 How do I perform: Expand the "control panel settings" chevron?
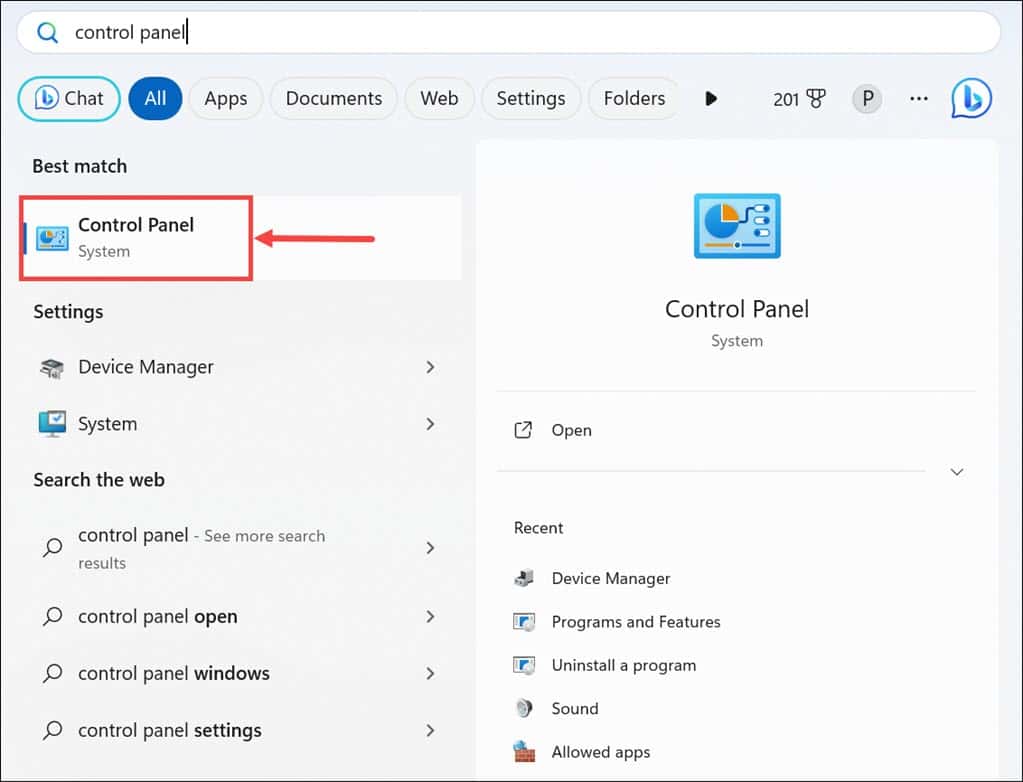pos(430,730)
